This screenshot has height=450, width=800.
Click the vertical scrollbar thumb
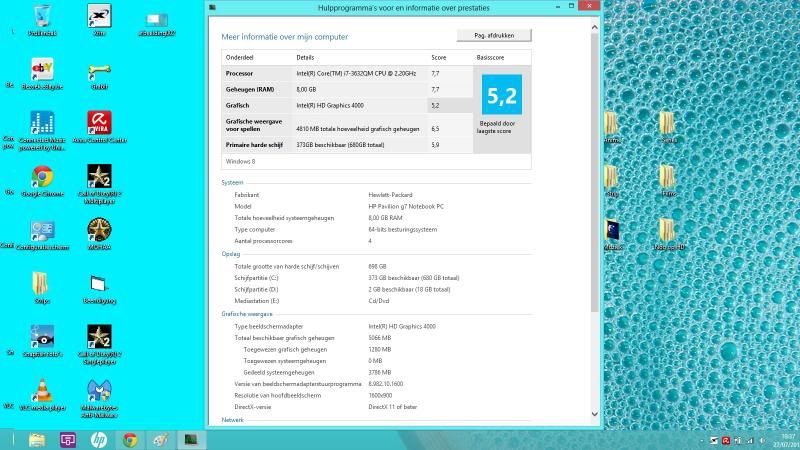(x=594, y=172)
